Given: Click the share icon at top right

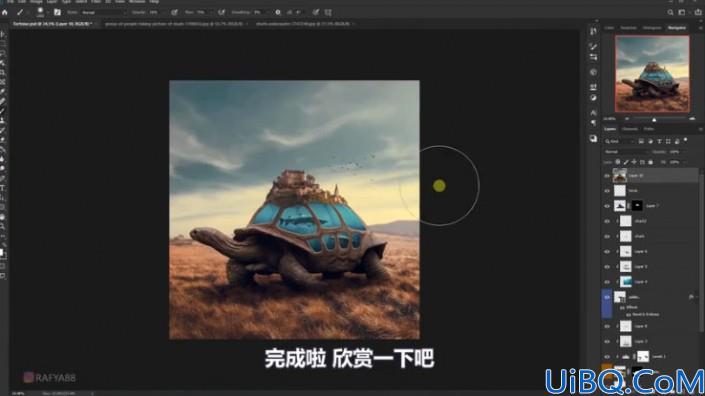Looking at the screenshot, I should tap(698, 13).
